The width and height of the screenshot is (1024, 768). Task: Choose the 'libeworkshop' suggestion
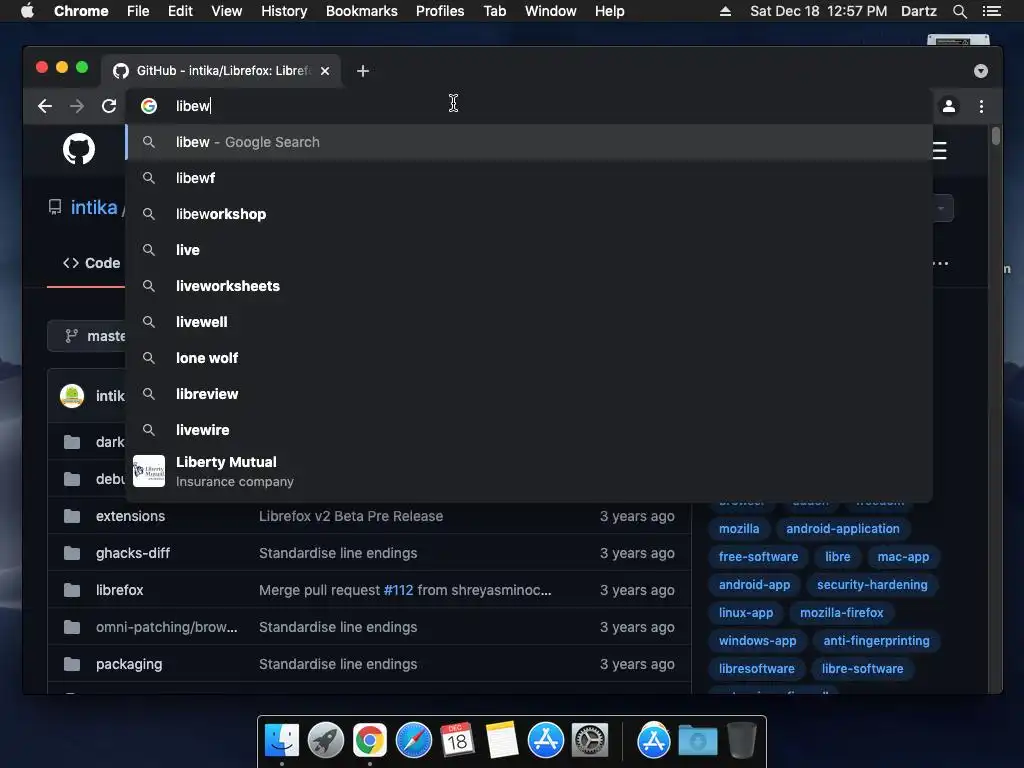[529, 214]
